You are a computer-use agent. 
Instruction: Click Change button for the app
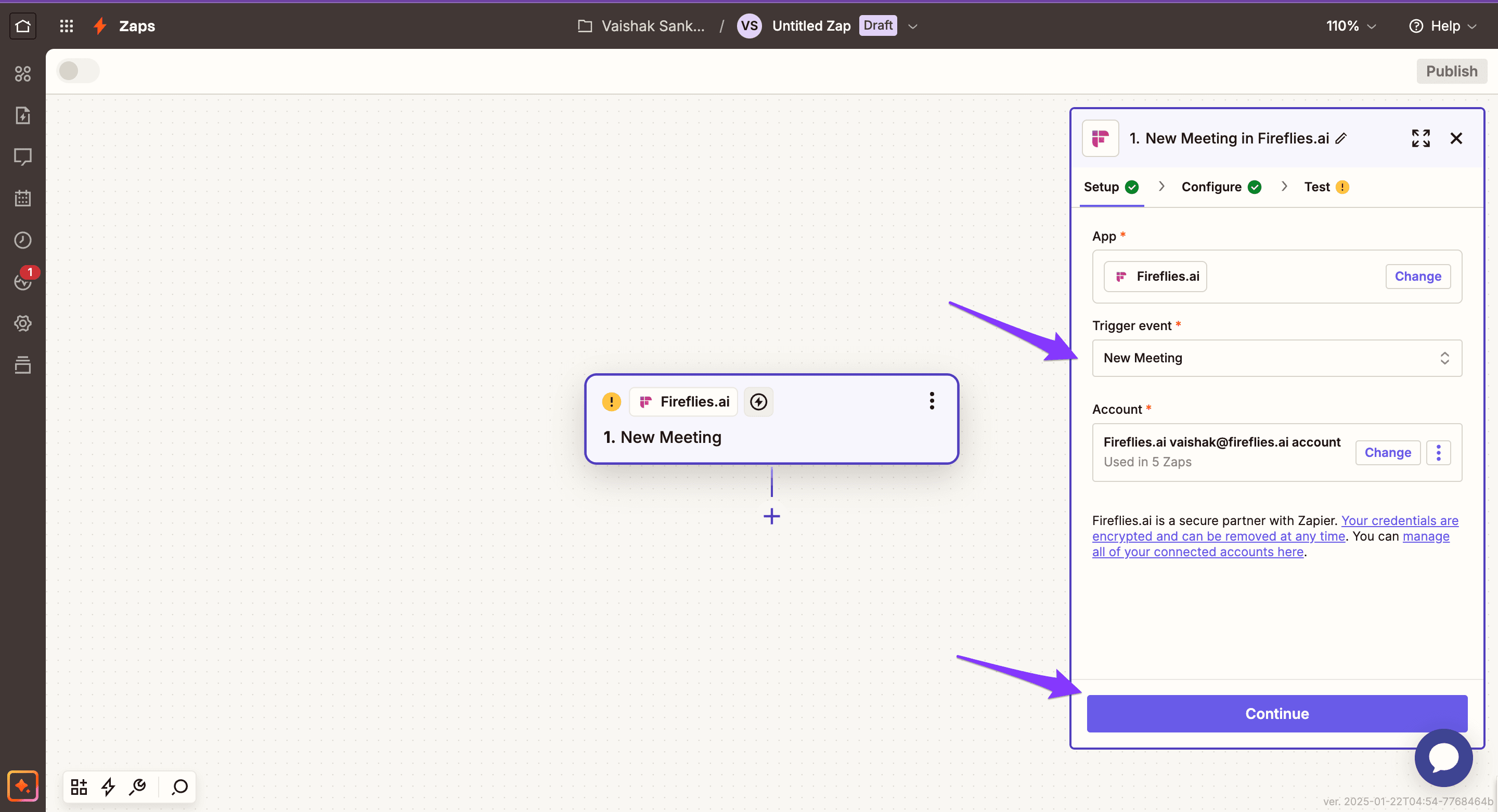(1417, 276)
